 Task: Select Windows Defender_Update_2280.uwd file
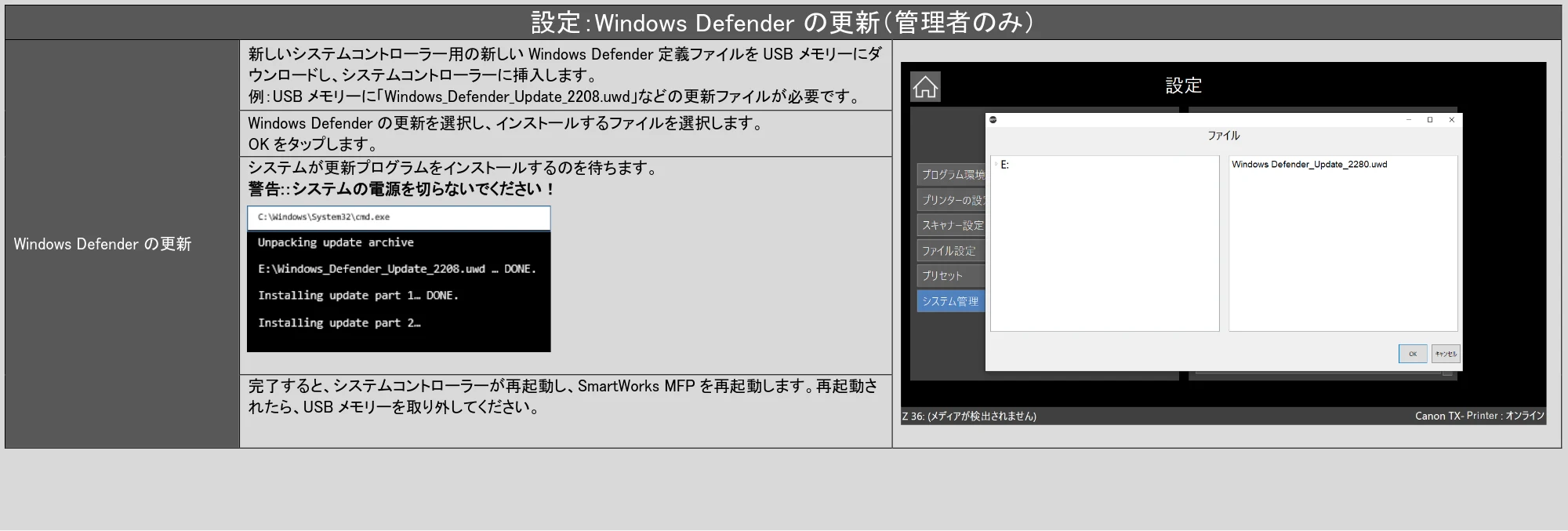pyautogui.click(x=1309, y=165)
